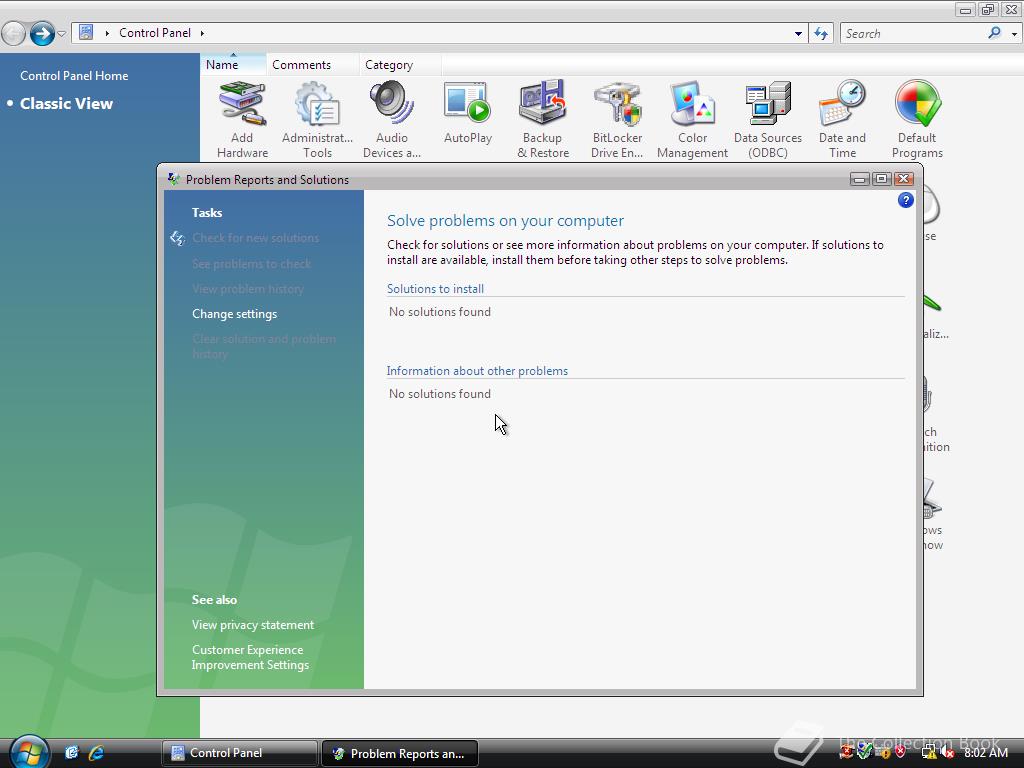Sort by the Category column header
Viewport: 1024px width, 768px height.
[400, 65]
